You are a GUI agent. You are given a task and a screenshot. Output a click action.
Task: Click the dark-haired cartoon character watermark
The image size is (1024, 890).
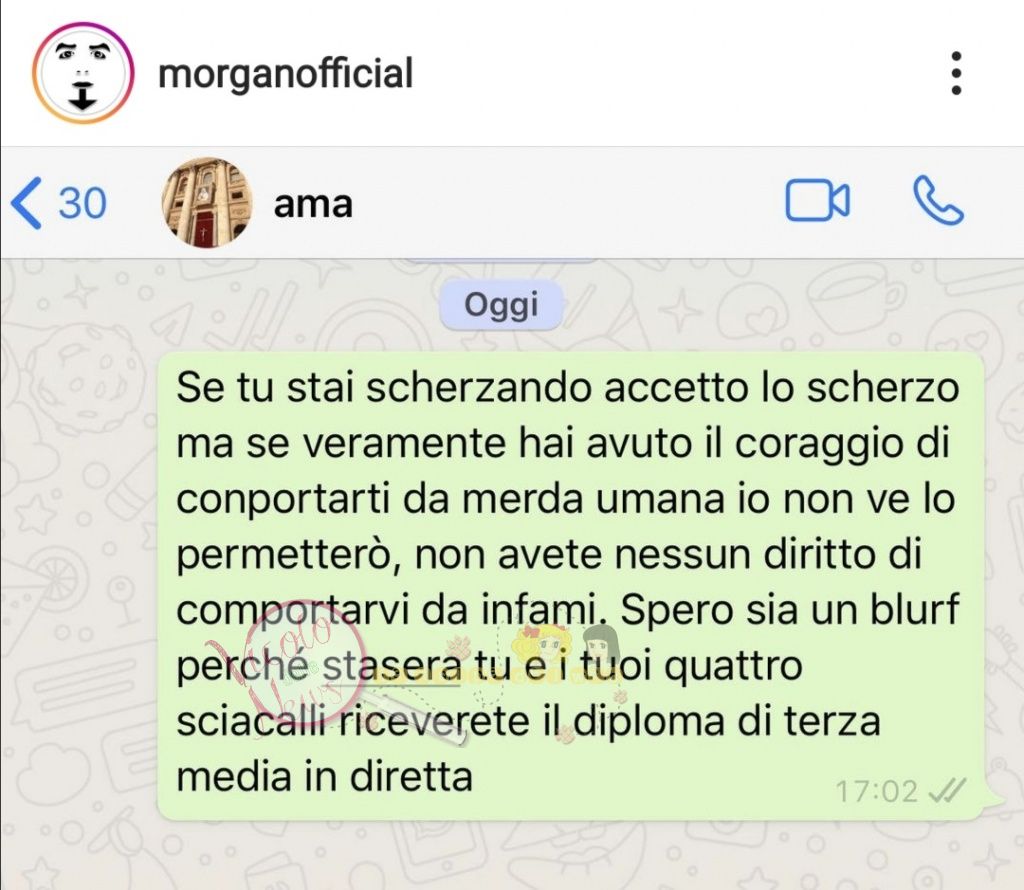[600, 644]
